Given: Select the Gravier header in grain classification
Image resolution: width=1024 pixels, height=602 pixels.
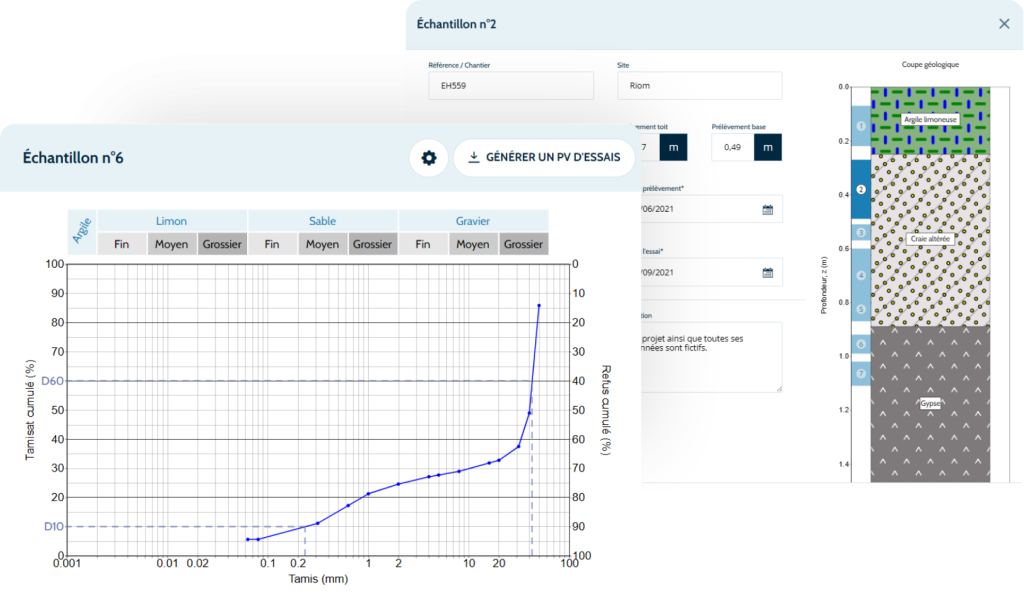Looking at the screenshot, I should point(473,220).
